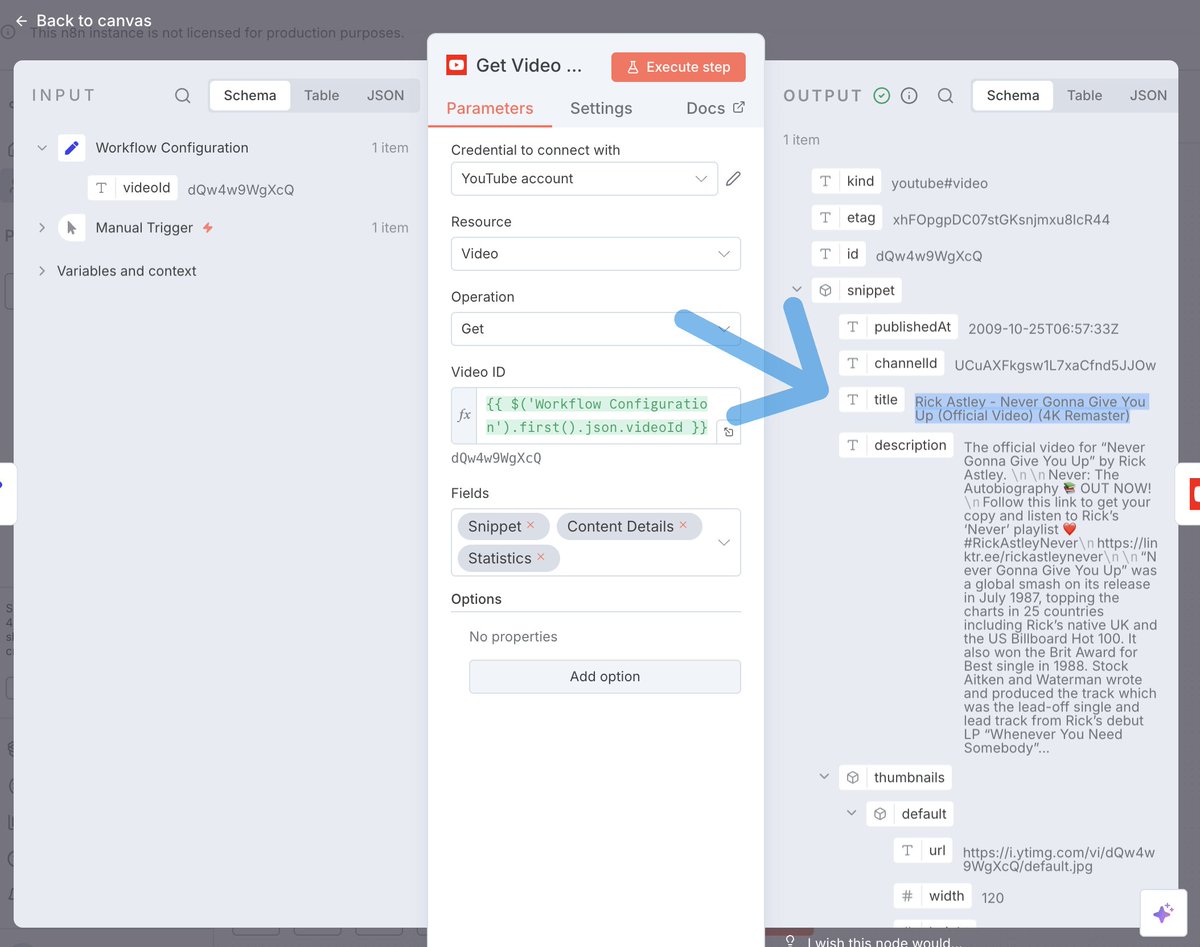
Task: Remove Statistics field tag
Action: (541, 558)
